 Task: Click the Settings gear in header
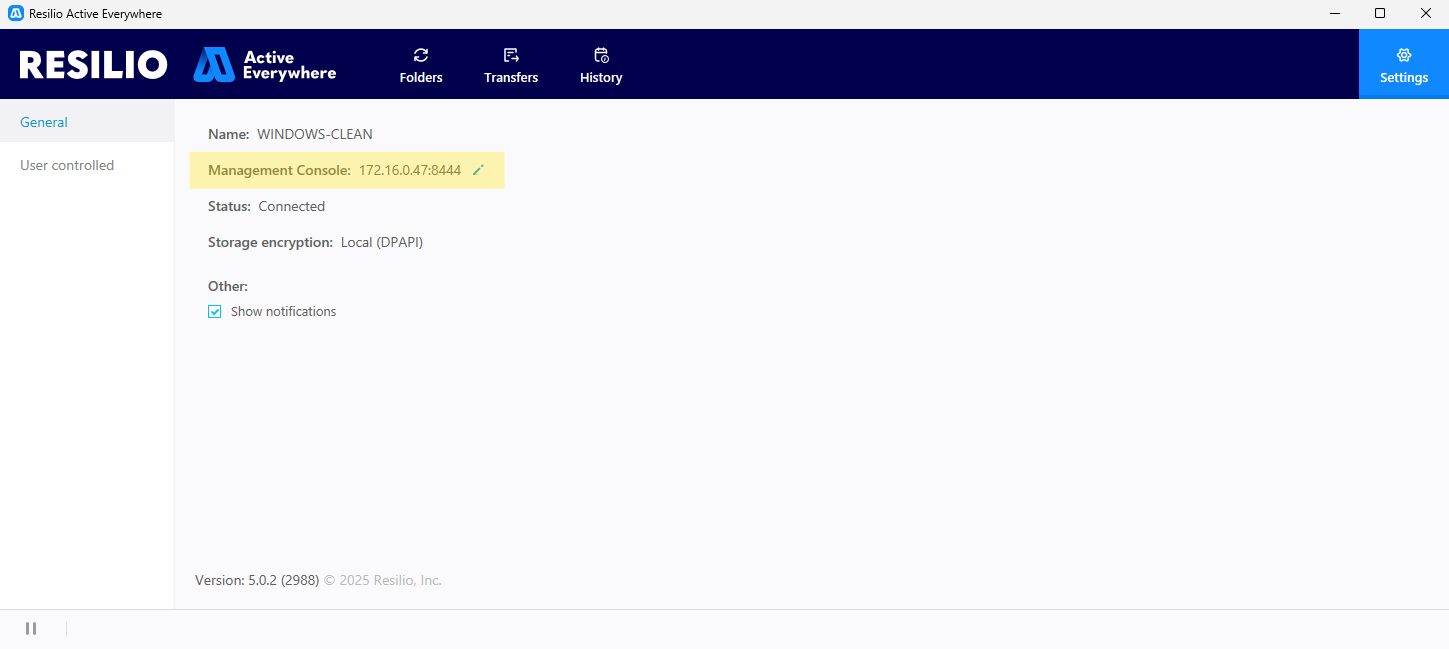[x=1403, y=64]
